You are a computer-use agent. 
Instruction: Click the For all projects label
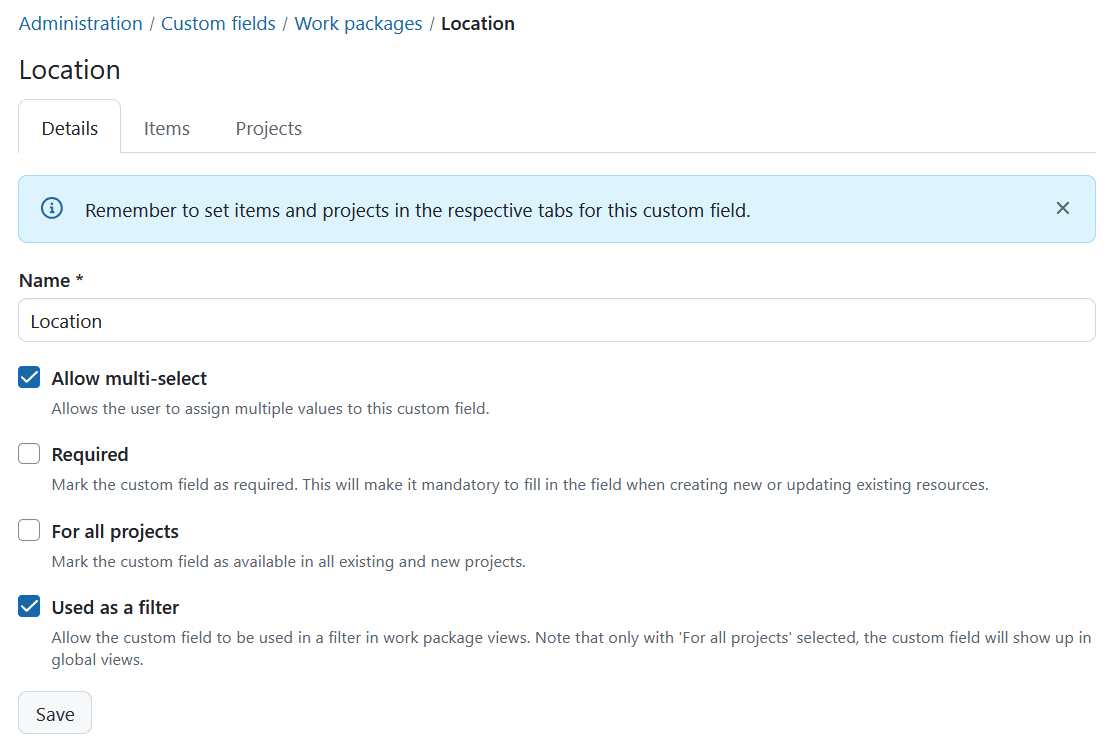pyautogui.click(x=114, y=531)
